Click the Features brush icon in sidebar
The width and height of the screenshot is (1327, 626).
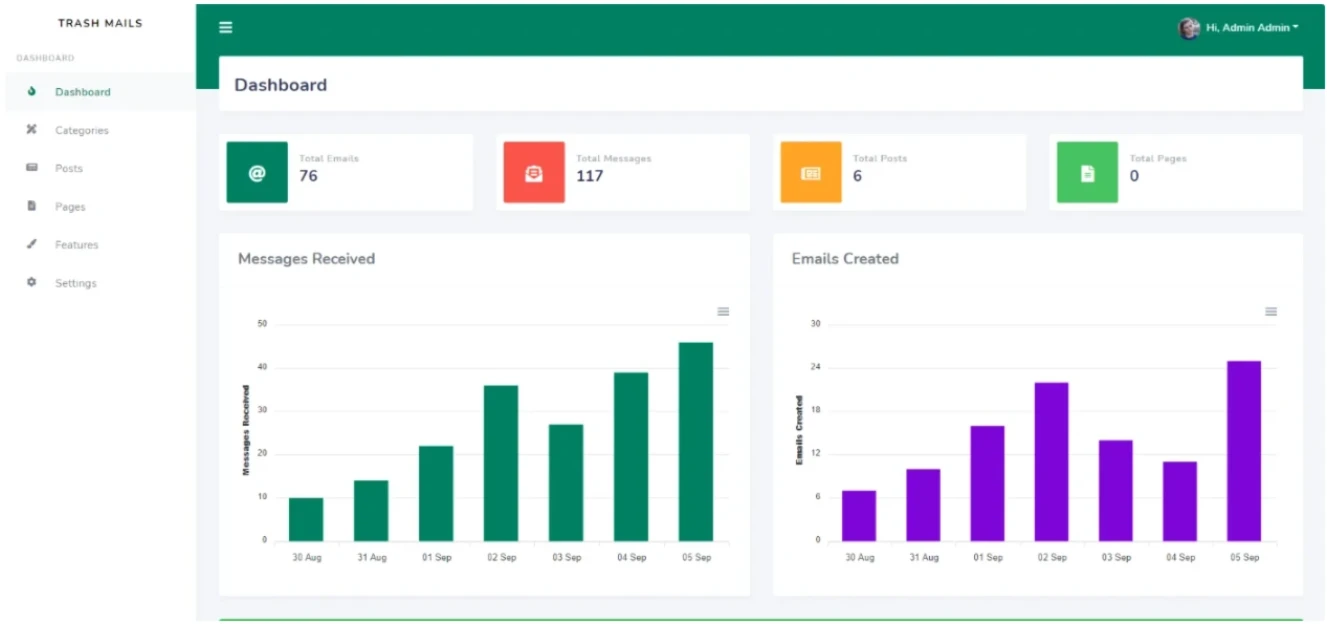click(x=32, y=244)
